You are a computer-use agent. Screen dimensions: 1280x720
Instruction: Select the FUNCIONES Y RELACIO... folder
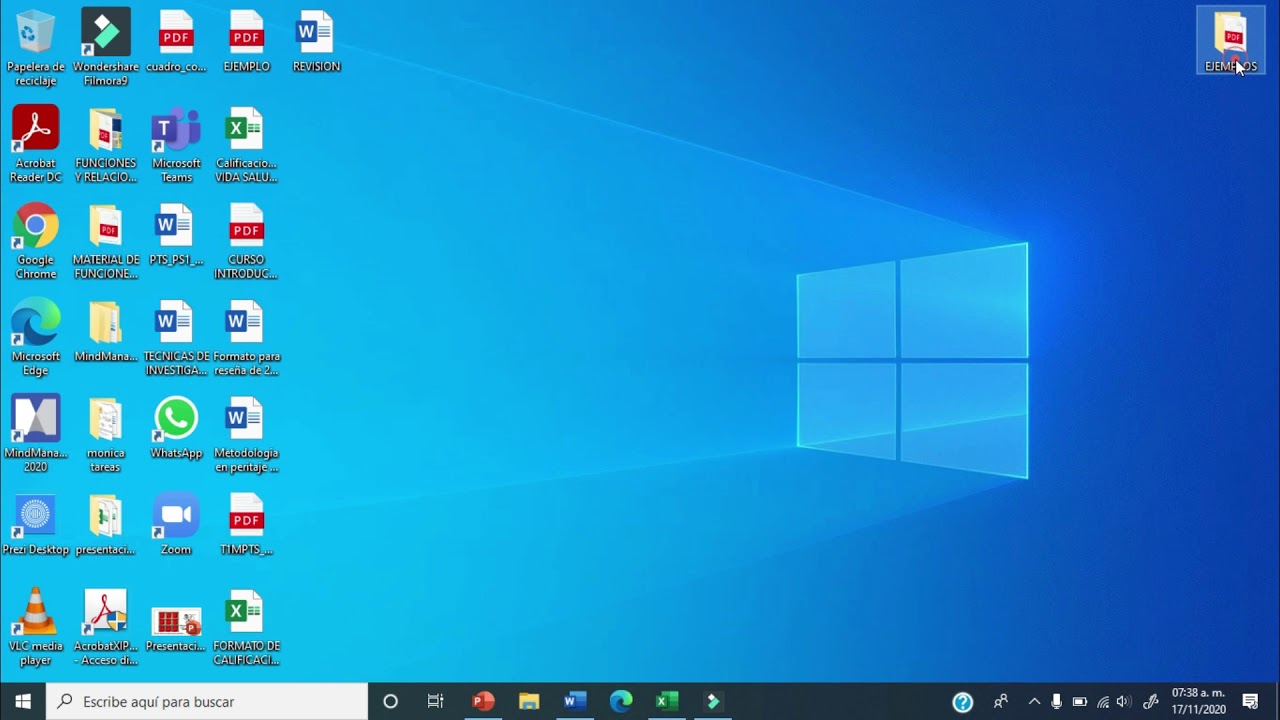point(105,145)
